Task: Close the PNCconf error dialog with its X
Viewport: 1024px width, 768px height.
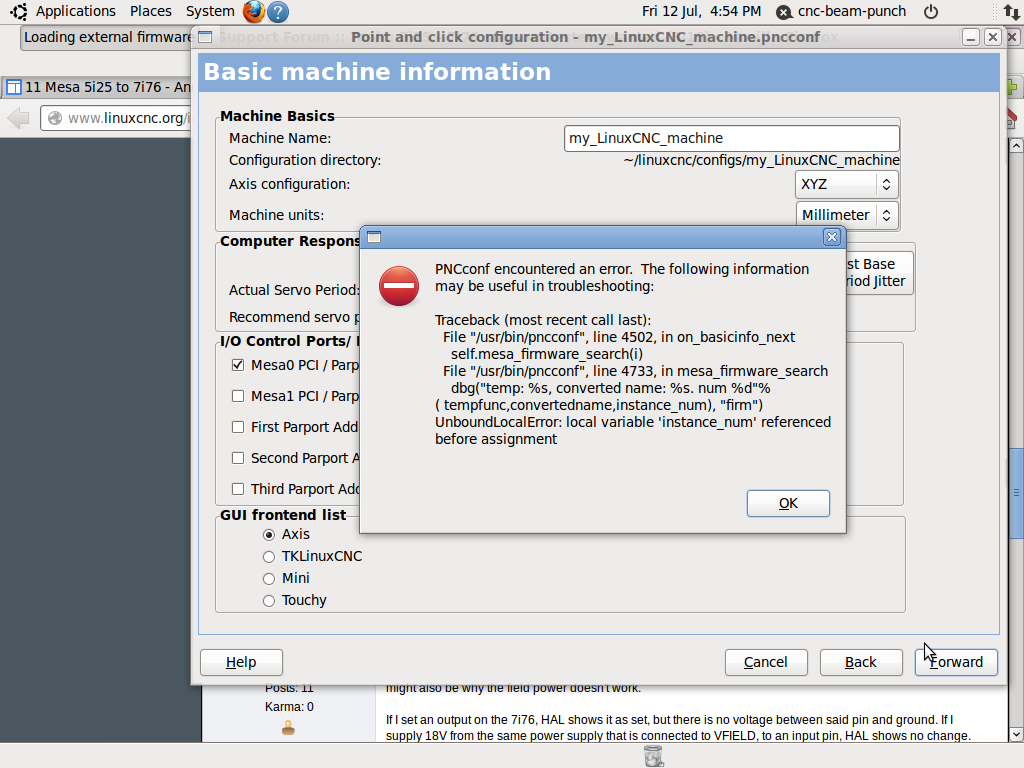Action: (831, 237)
